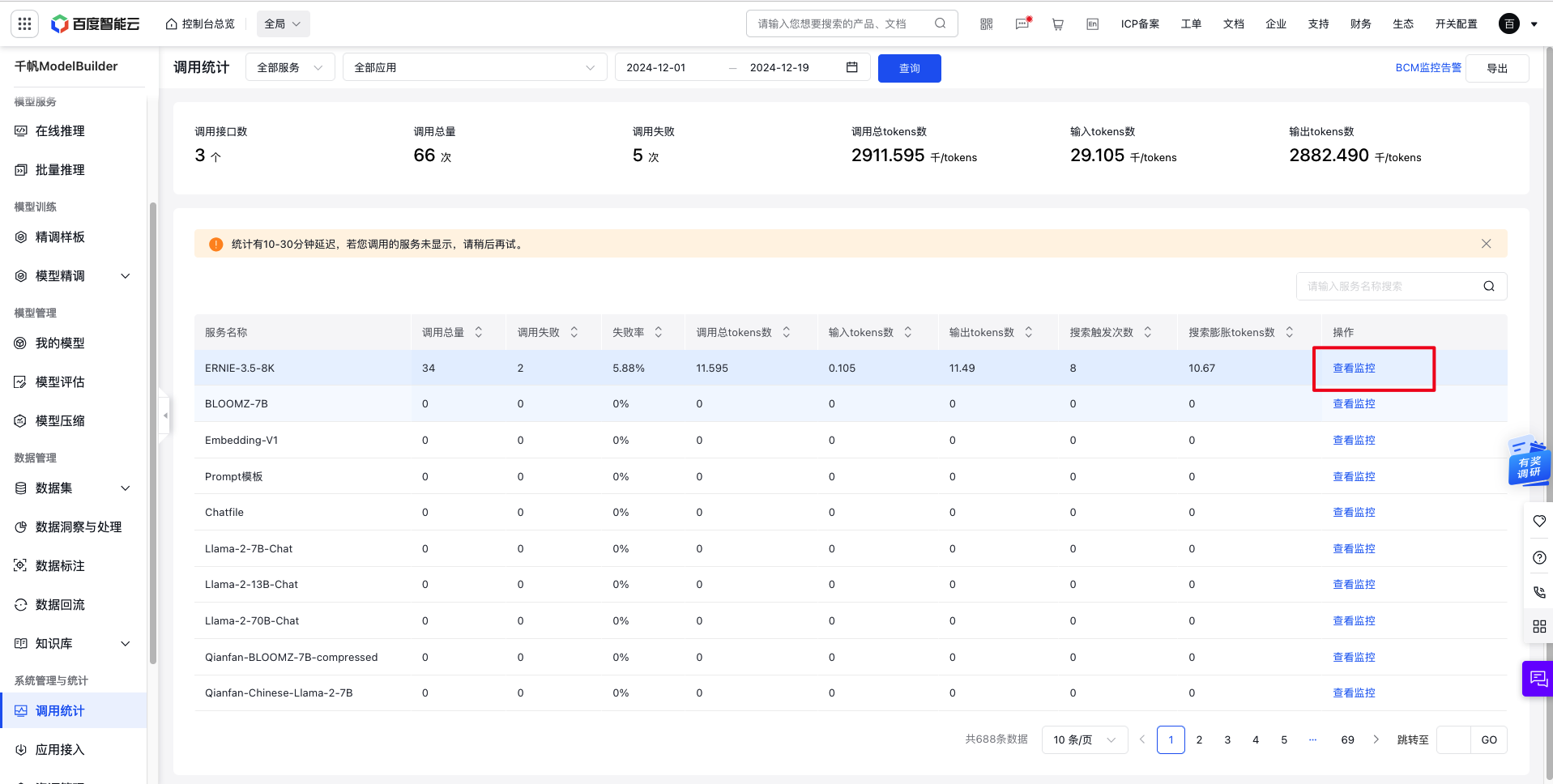Sort by 调用失败 column
The width and height of the screenshot is (1553, 784).
[574, 332]
